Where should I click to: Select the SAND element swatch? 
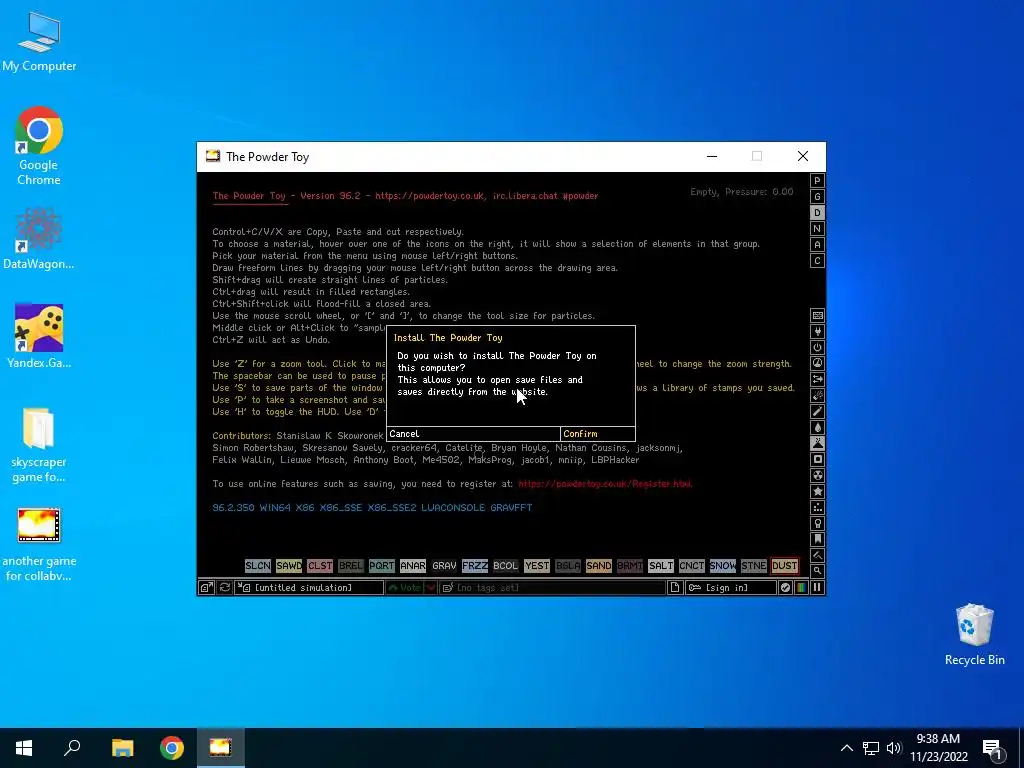(598, 566)
